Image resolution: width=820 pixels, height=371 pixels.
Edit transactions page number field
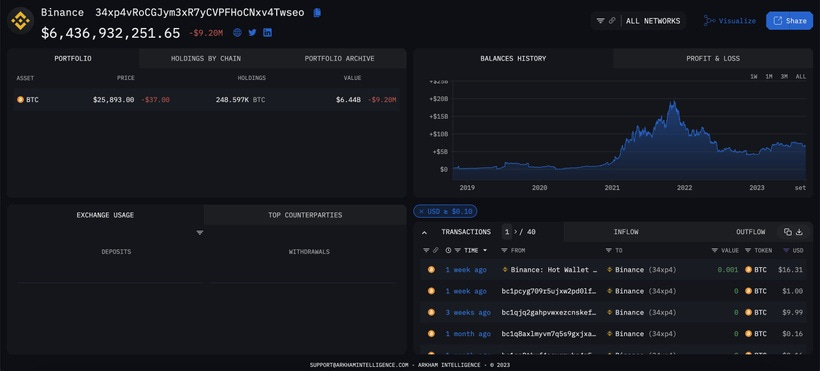coord(507,232)
